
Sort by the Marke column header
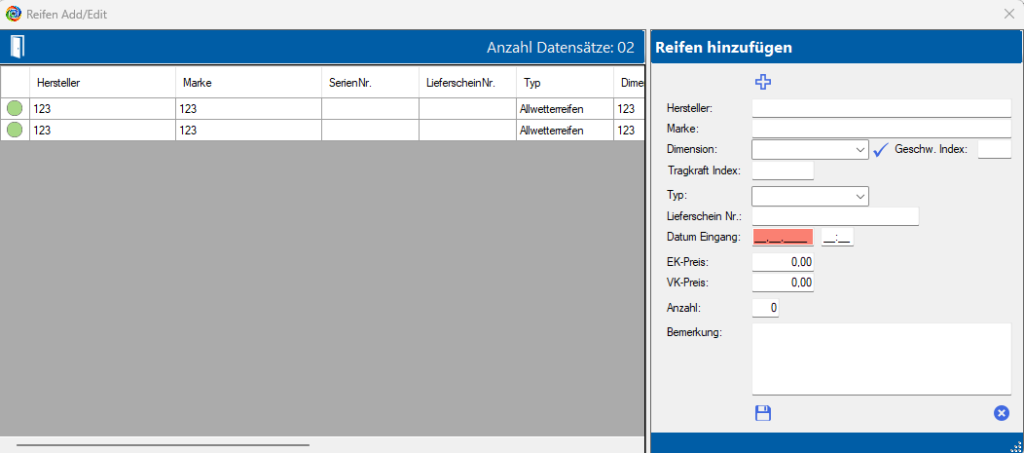coord(248,82)
